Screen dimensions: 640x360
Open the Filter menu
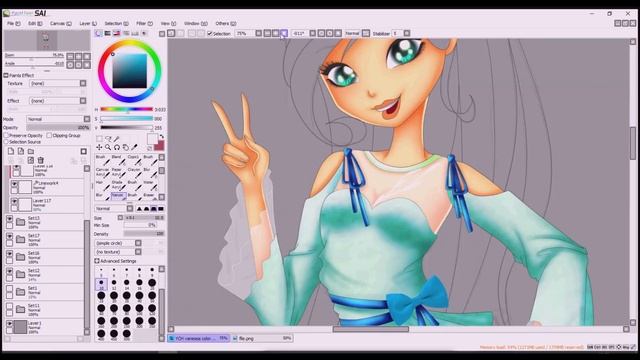pos(144,24)
